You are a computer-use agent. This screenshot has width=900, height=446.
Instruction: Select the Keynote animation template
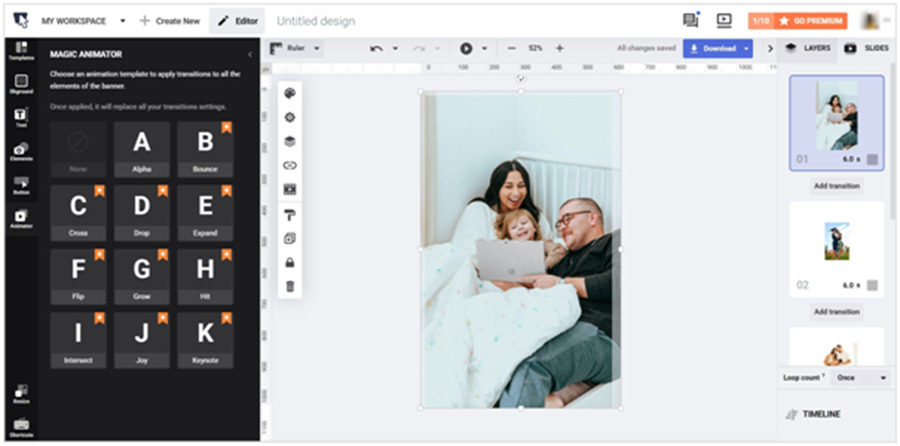[x=205, y=338]
